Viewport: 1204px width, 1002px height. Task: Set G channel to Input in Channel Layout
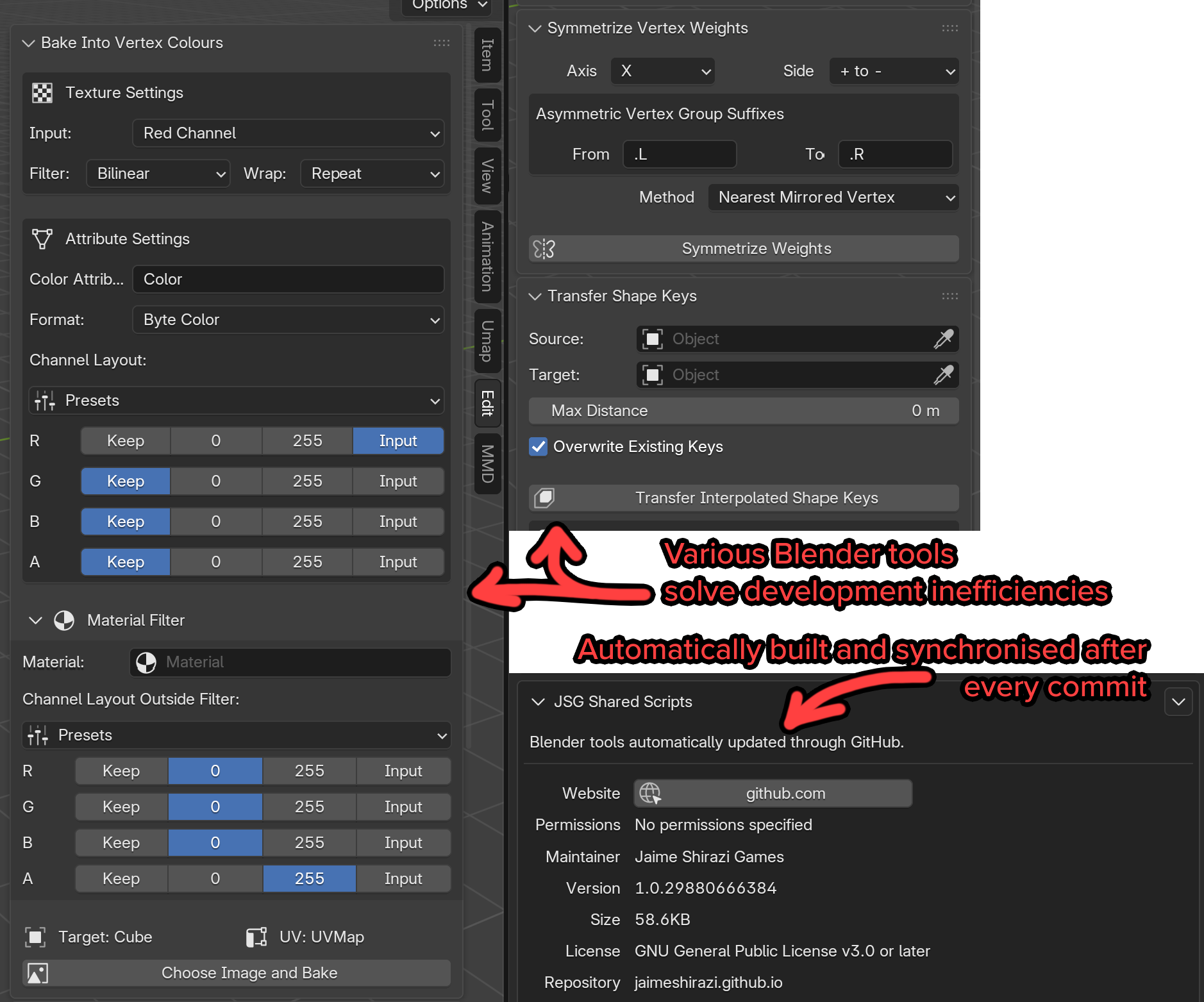point(398,481)
